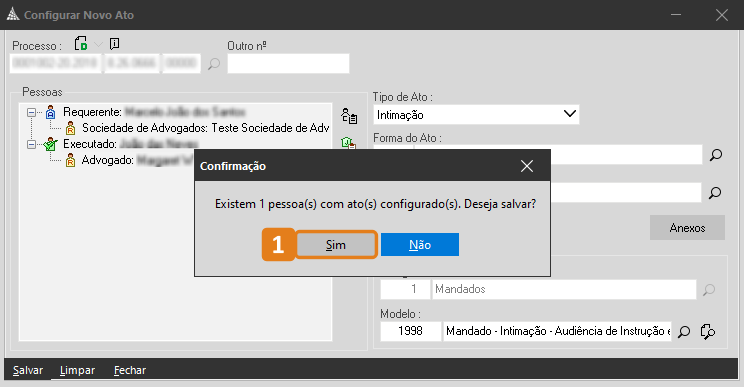
Task: Decline saving with the Não button
Action: tap(420, 245)
